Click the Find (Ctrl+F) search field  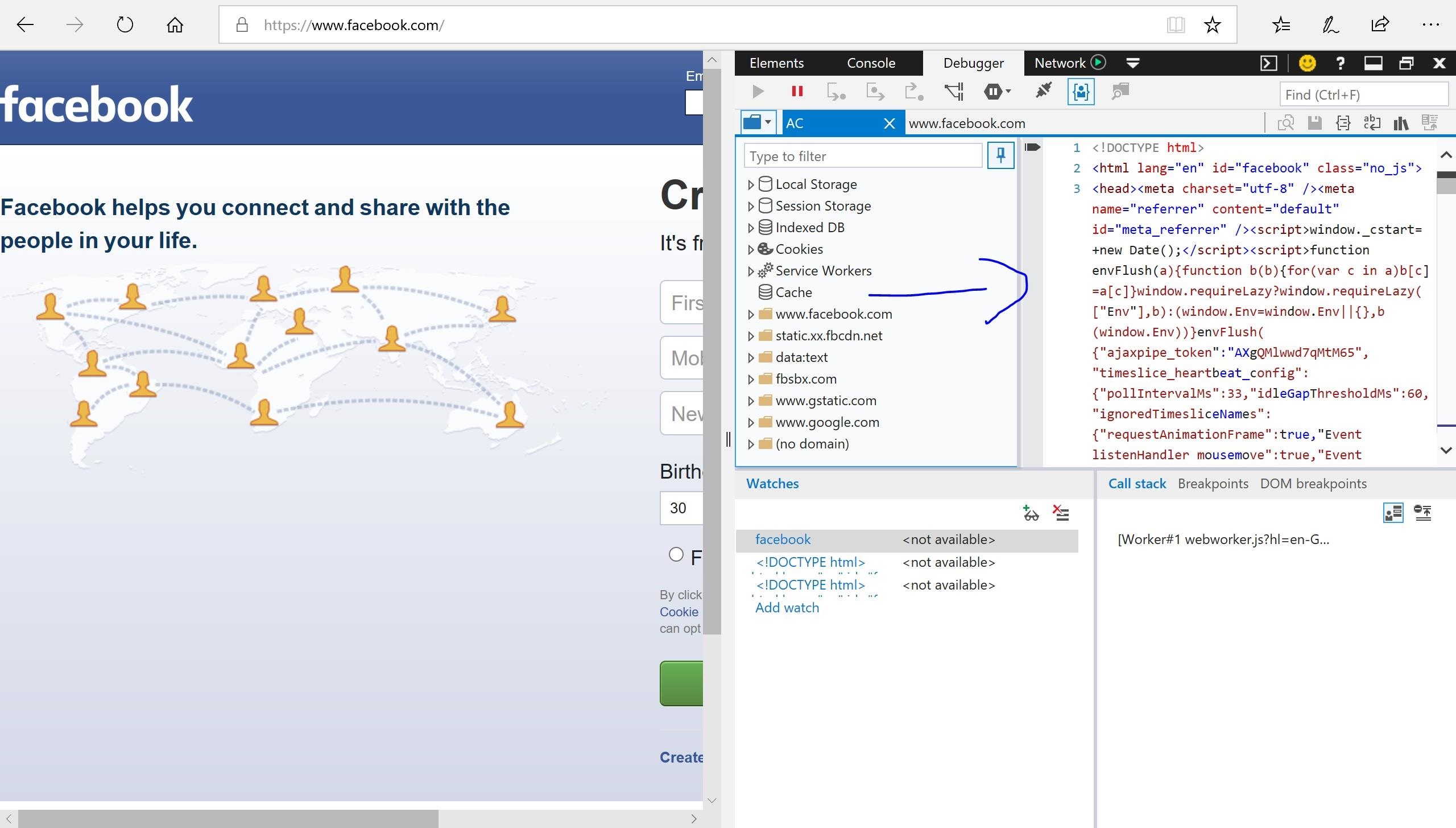coord(1363,94)
